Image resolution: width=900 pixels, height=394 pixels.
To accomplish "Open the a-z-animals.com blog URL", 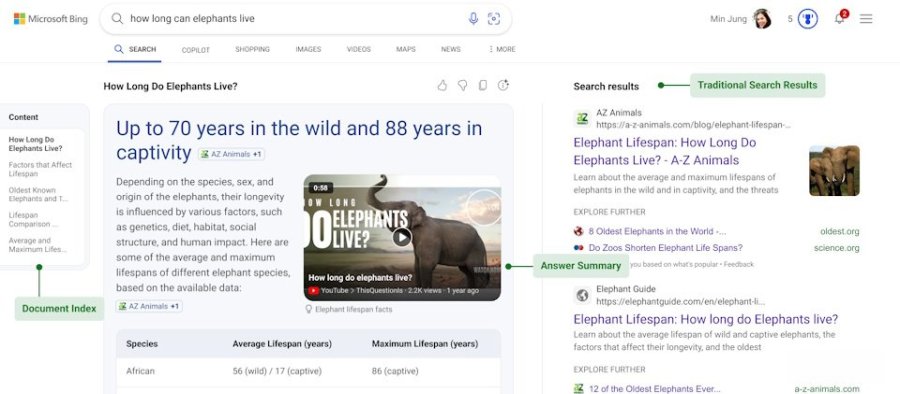I will 693,124.
